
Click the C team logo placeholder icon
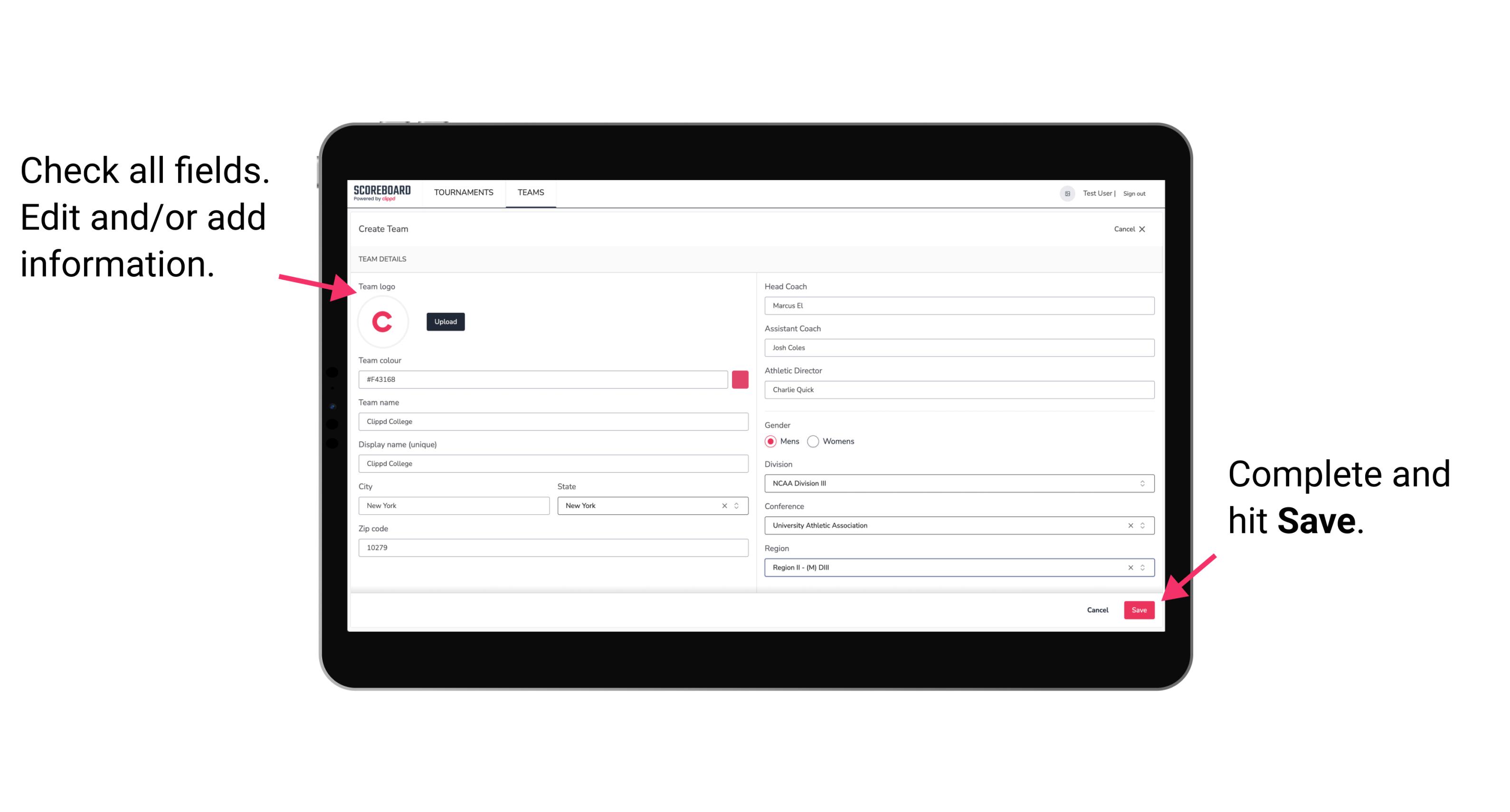pyautogui.click(x=383, y=321)
